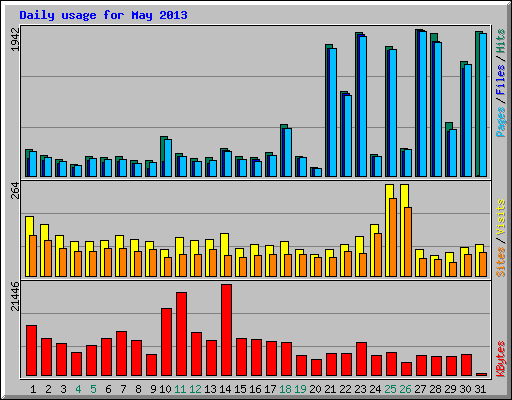512x400 pixels.
Task: Click the 'Daily usage for May 2013' title
Action: [x=103, y=15]
